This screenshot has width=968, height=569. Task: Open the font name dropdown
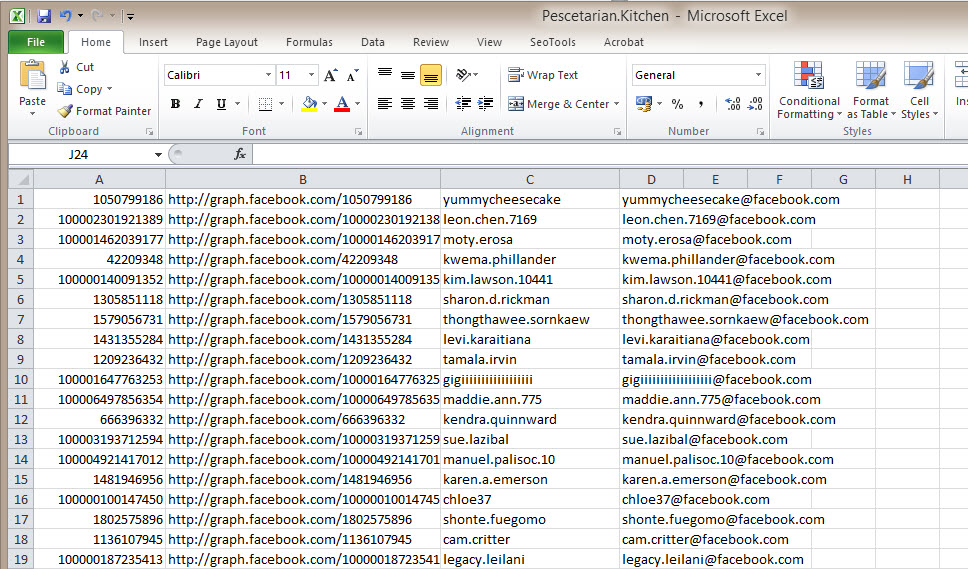(x=269, y=75)
